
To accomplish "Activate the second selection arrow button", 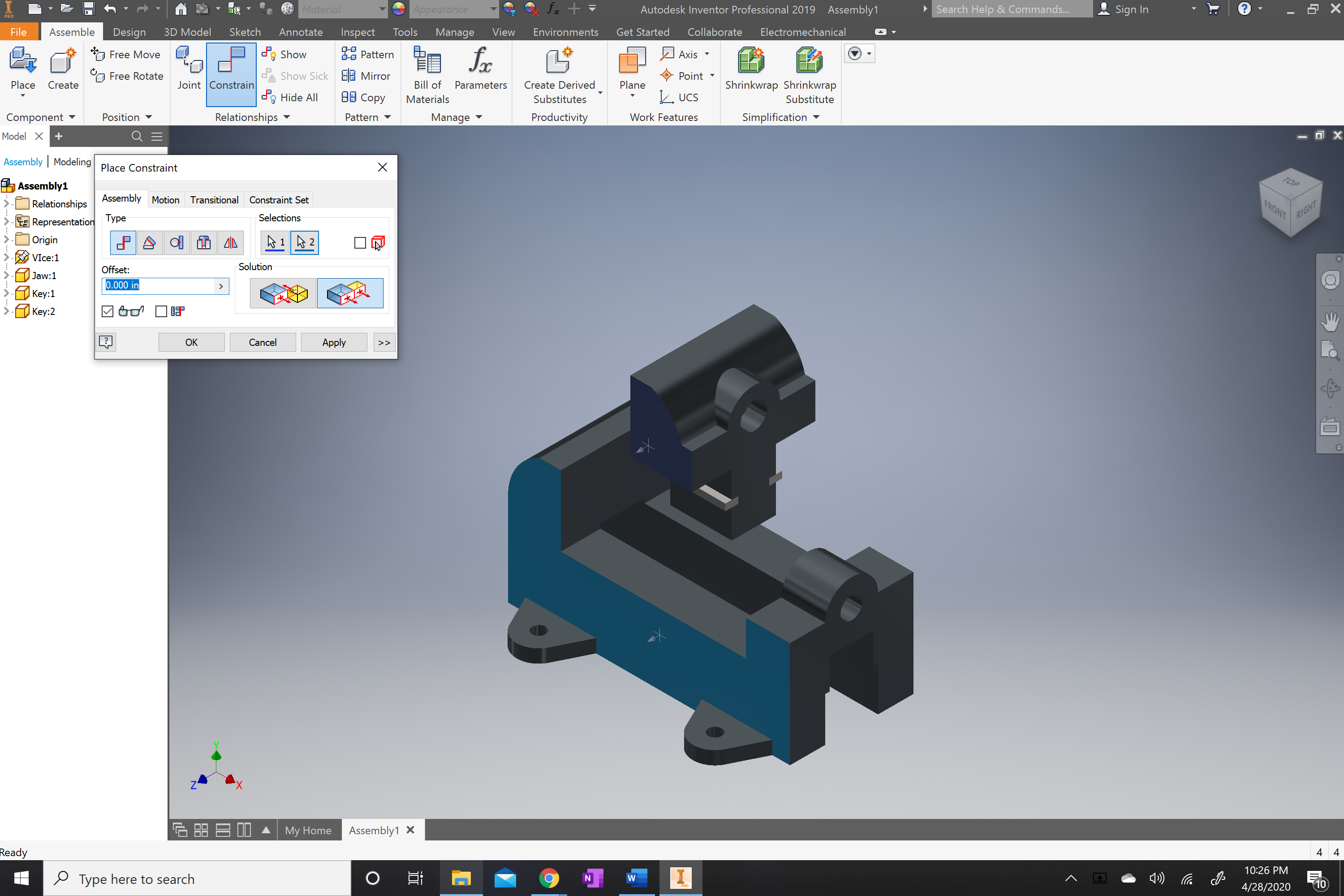I will coord(305,243).
